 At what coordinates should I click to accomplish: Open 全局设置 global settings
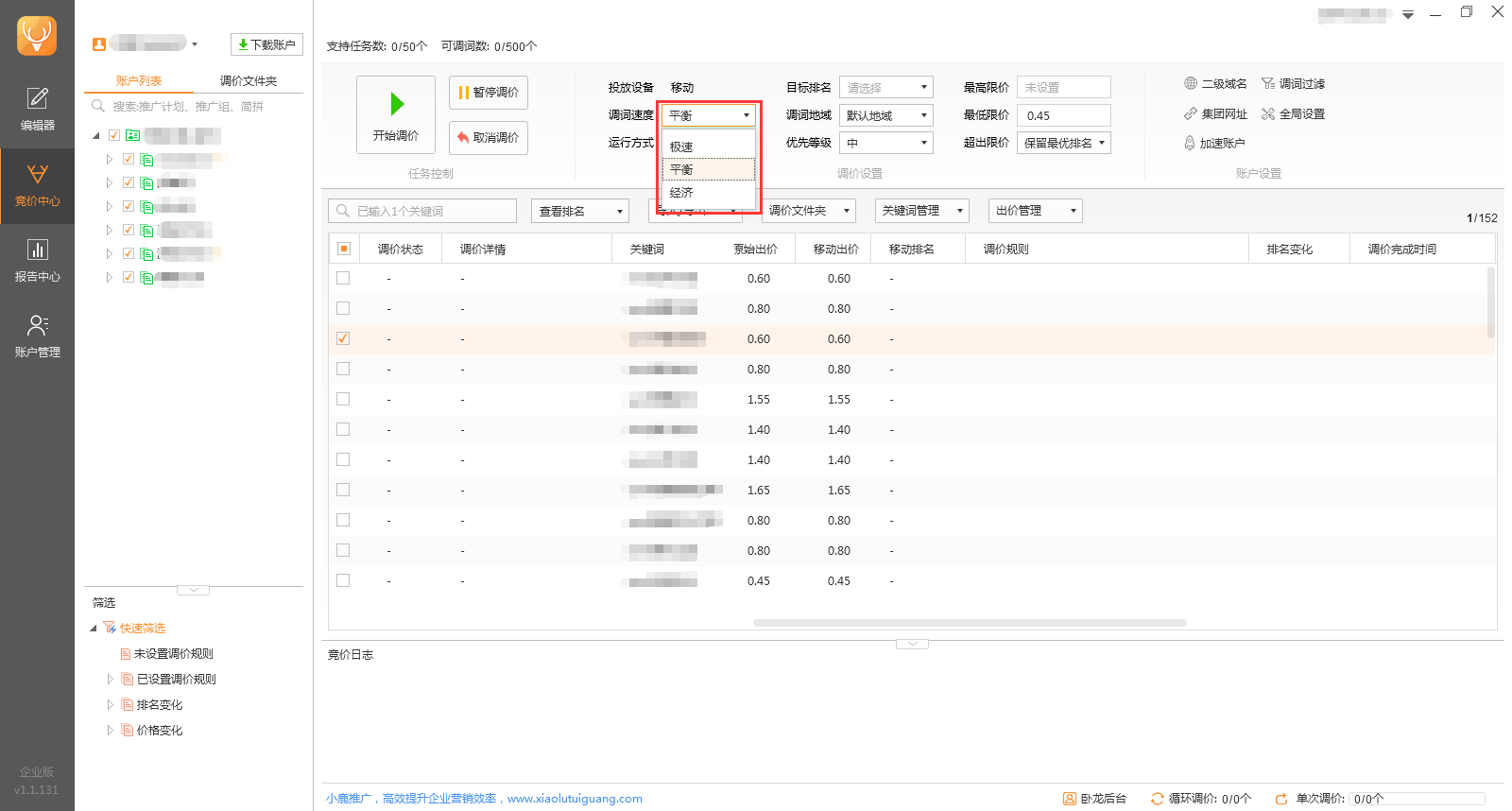[1293, 114]
